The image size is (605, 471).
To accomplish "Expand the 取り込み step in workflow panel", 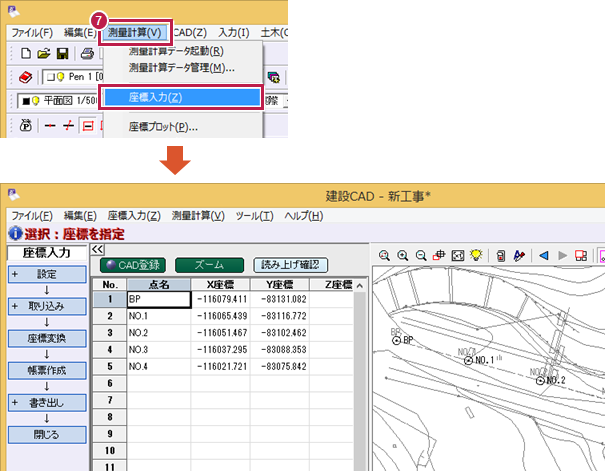I will 14,305.
